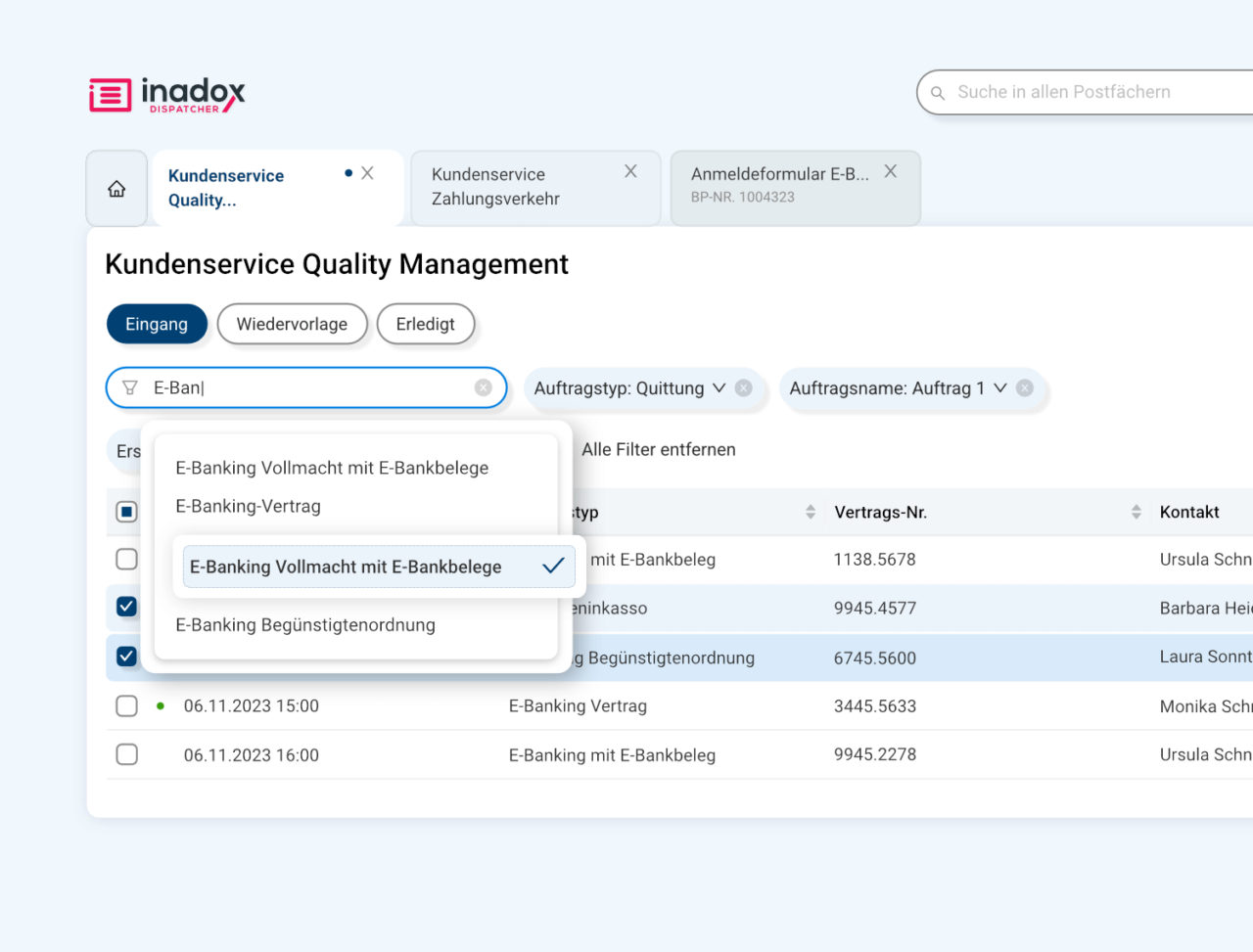Expand the Auftragstyp: Quittung dropdown

coord(719,387)
